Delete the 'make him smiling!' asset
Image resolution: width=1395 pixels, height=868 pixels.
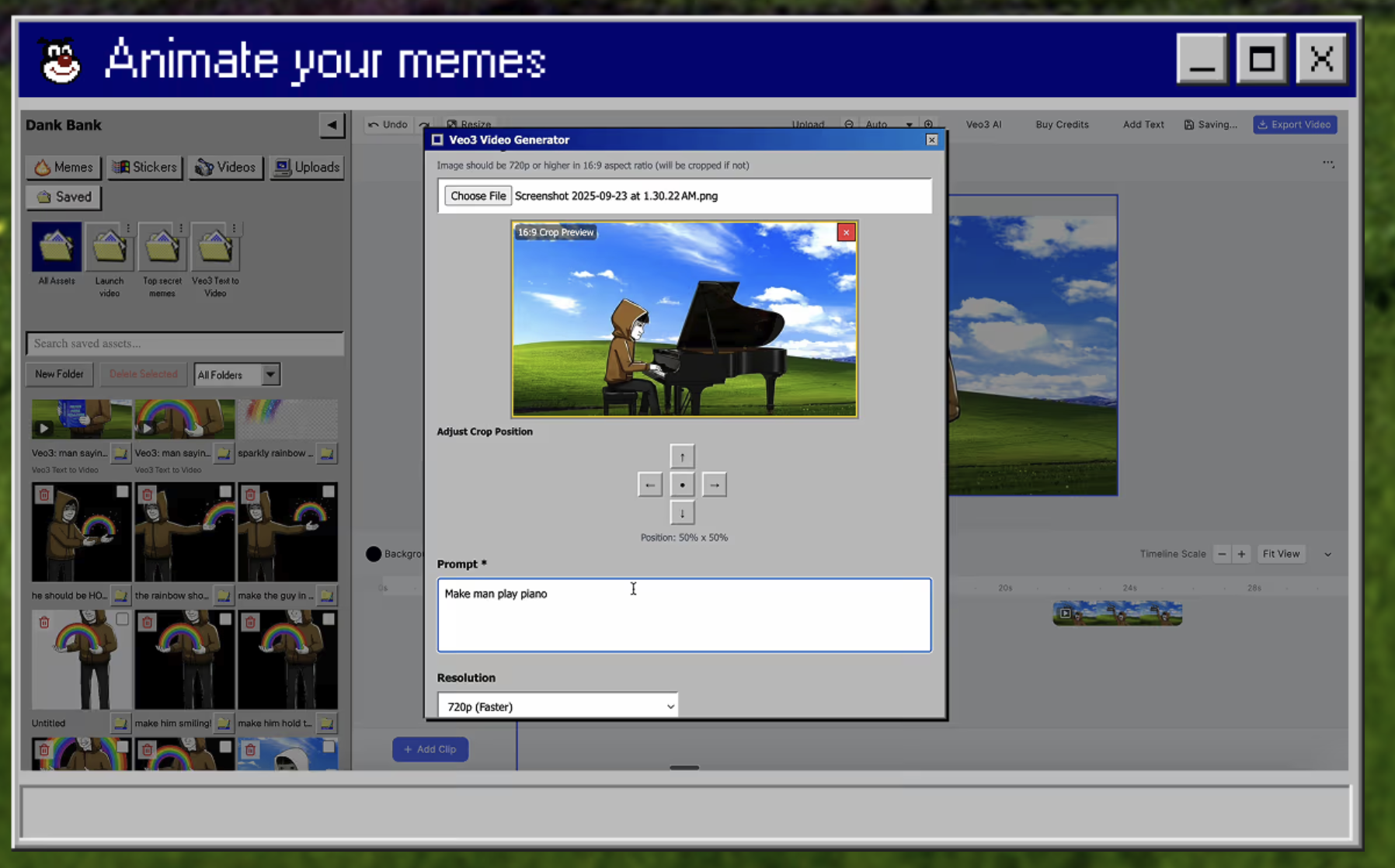click(148, 622)
